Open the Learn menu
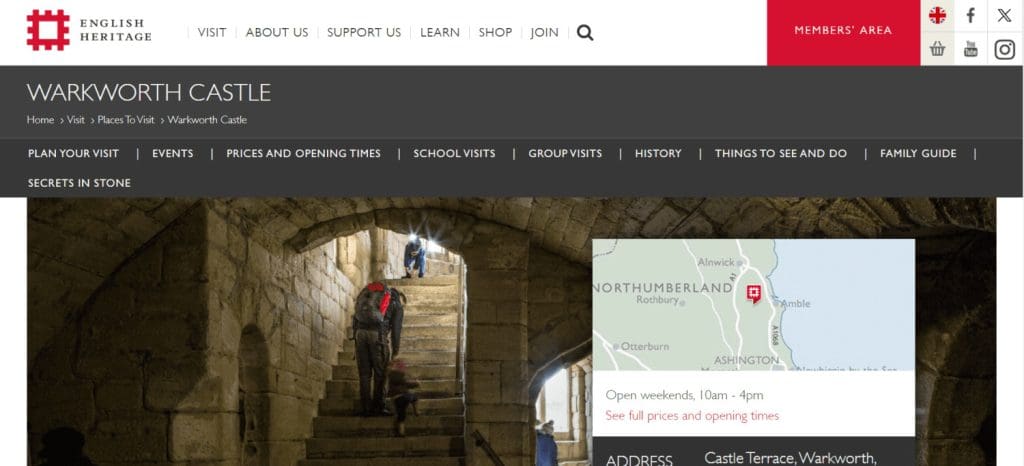Screen dimensions: 1024x466 (440, 33)
